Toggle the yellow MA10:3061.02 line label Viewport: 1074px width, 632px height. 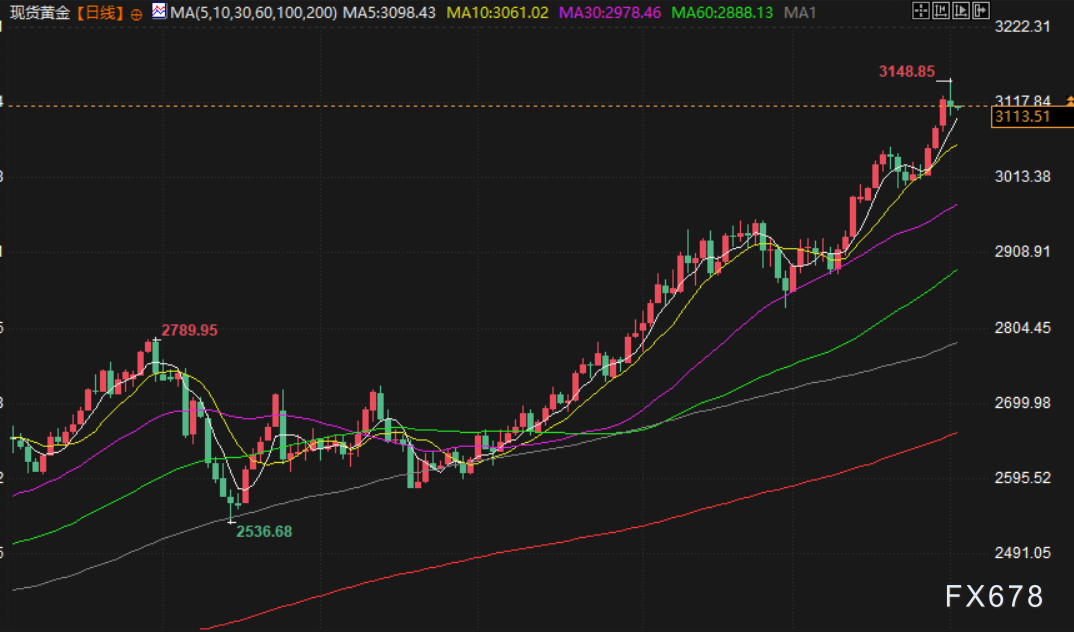tap(498, 13)
